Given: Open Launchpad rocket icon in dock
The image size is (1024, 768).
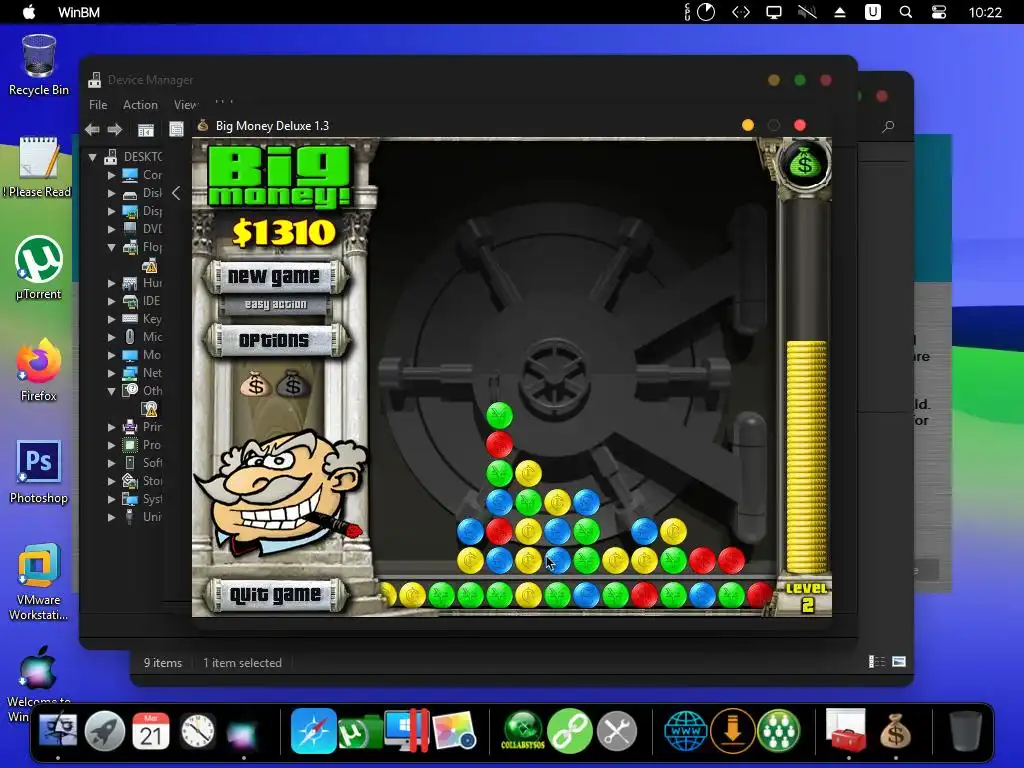Looking at the screenshot, I should tap(104, 731).
